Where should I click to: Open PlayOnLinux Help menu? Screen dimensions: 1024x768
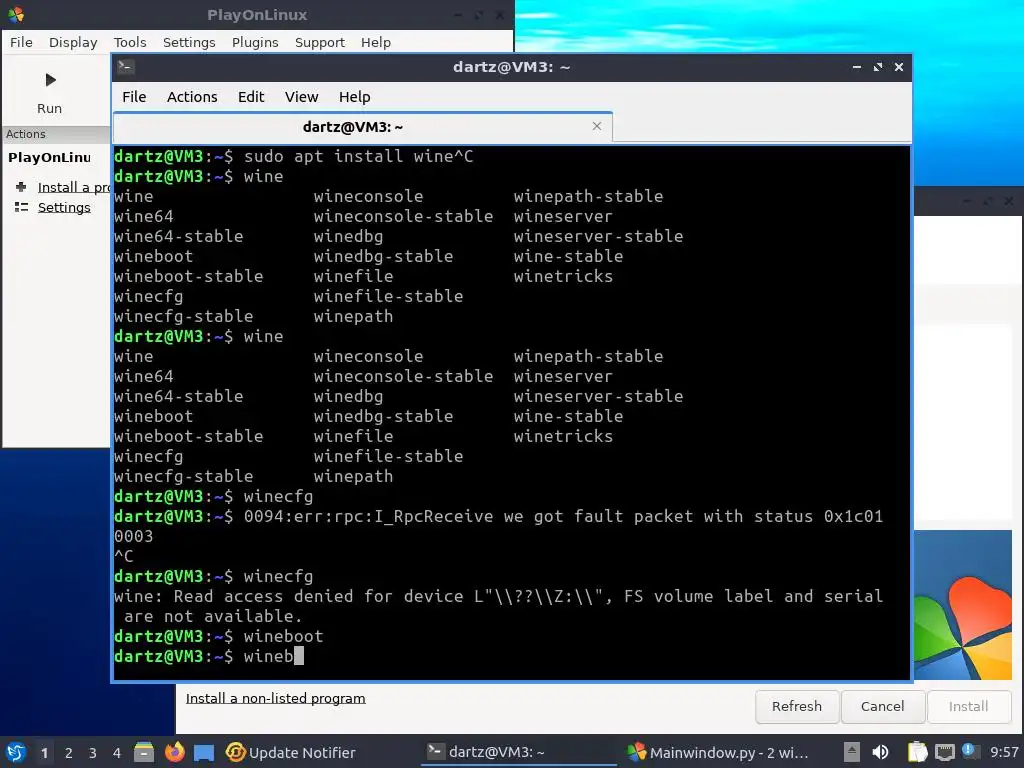376,42
